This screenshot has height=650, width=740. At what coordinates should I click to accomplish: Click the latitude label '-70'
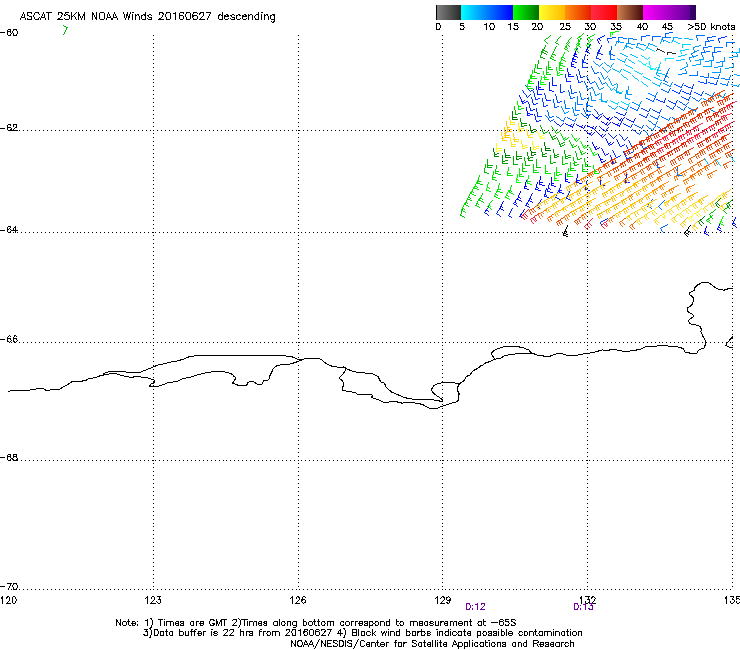[x=9, y=586]
